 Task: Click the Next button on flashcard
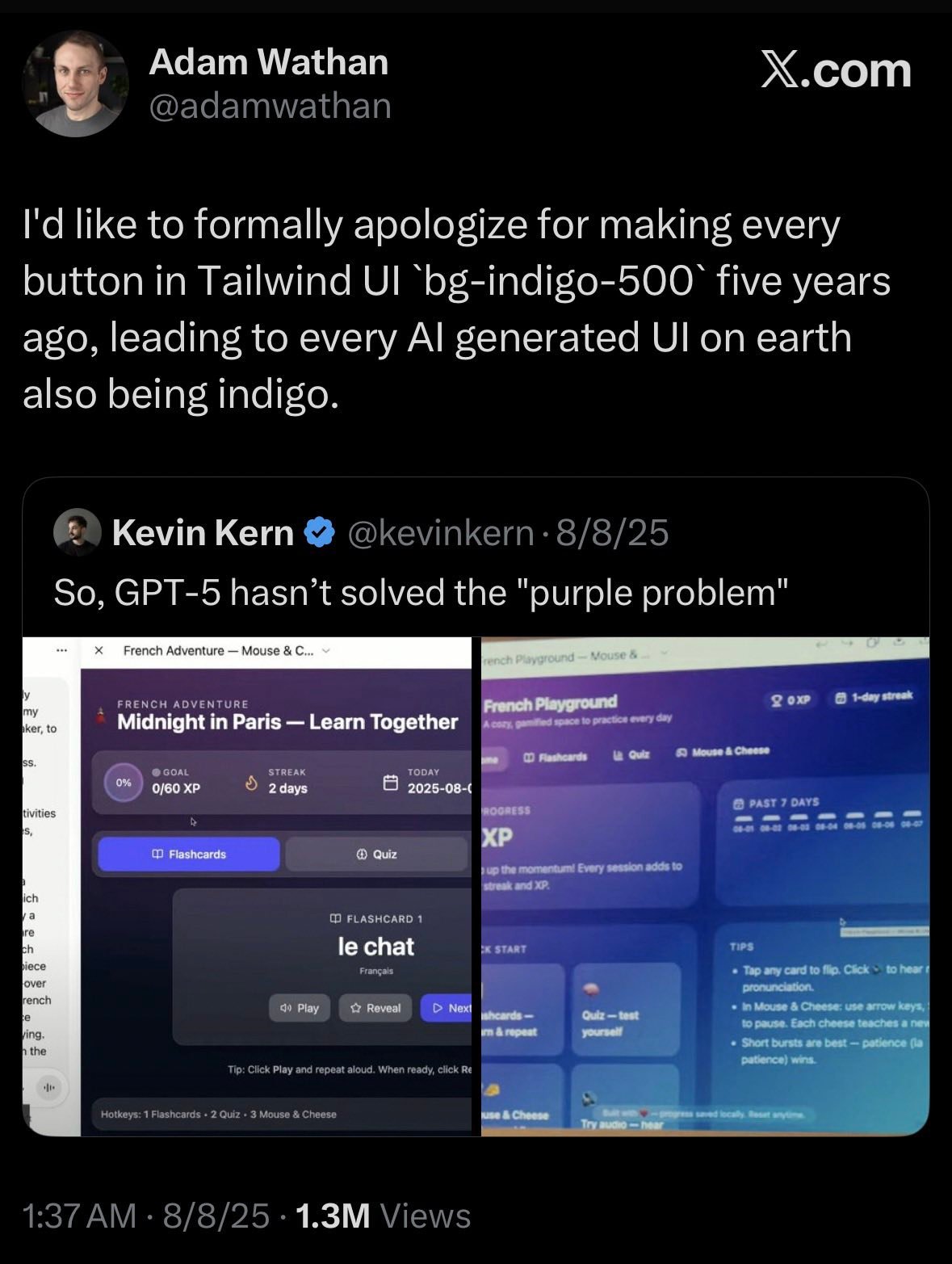tap(449, 1008)
